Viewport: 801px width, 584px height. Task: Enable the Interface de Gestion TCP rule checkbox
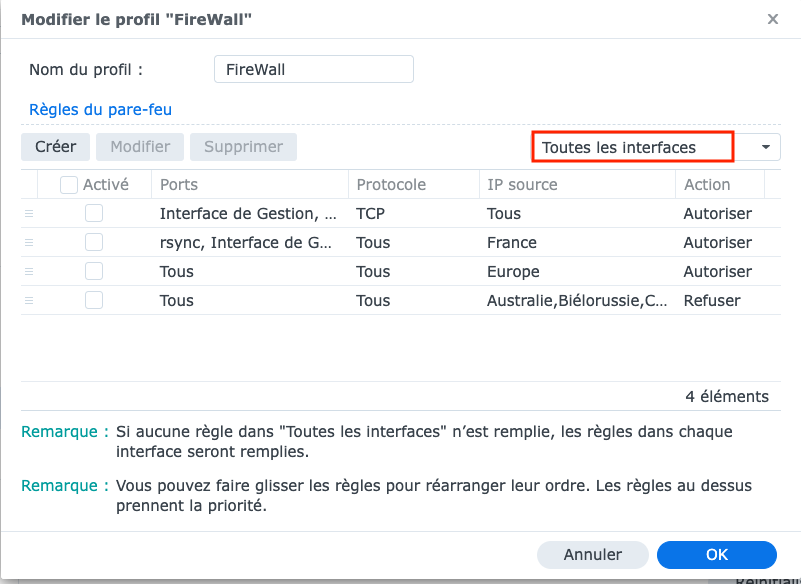[x=94, y=213]
